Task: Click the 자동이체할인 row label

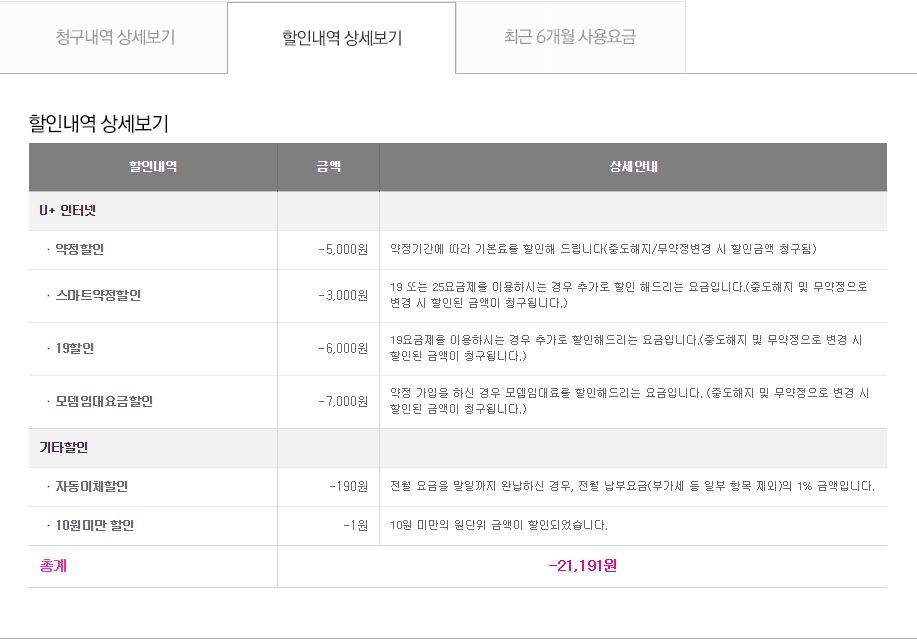Action: click(x=92, y=487)
